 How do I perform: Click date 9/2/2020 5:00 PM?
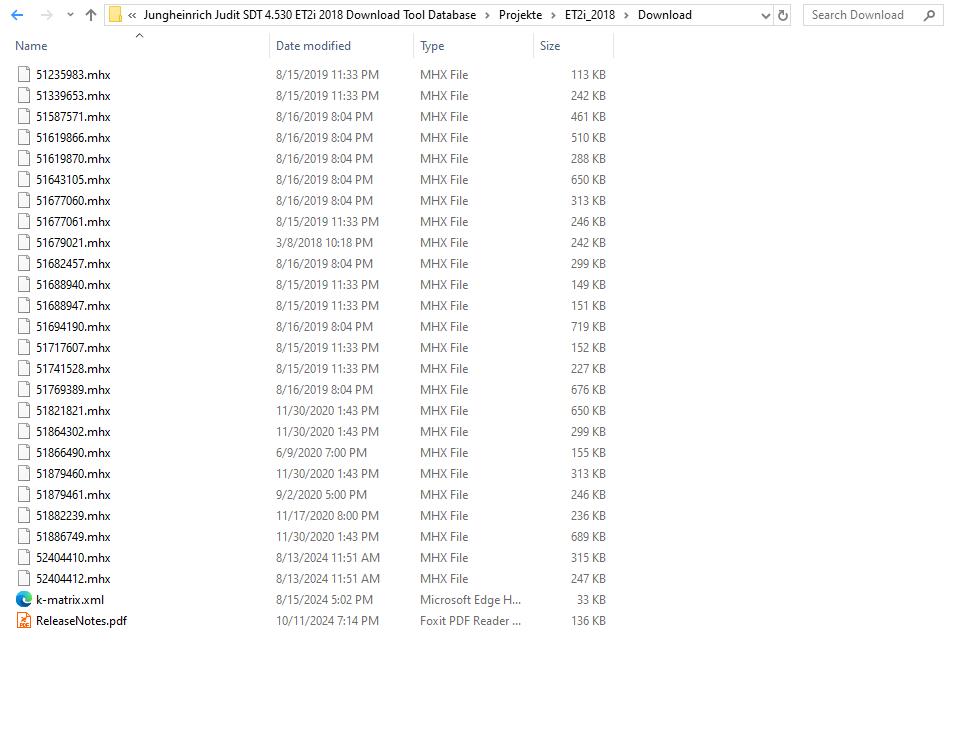321,494
